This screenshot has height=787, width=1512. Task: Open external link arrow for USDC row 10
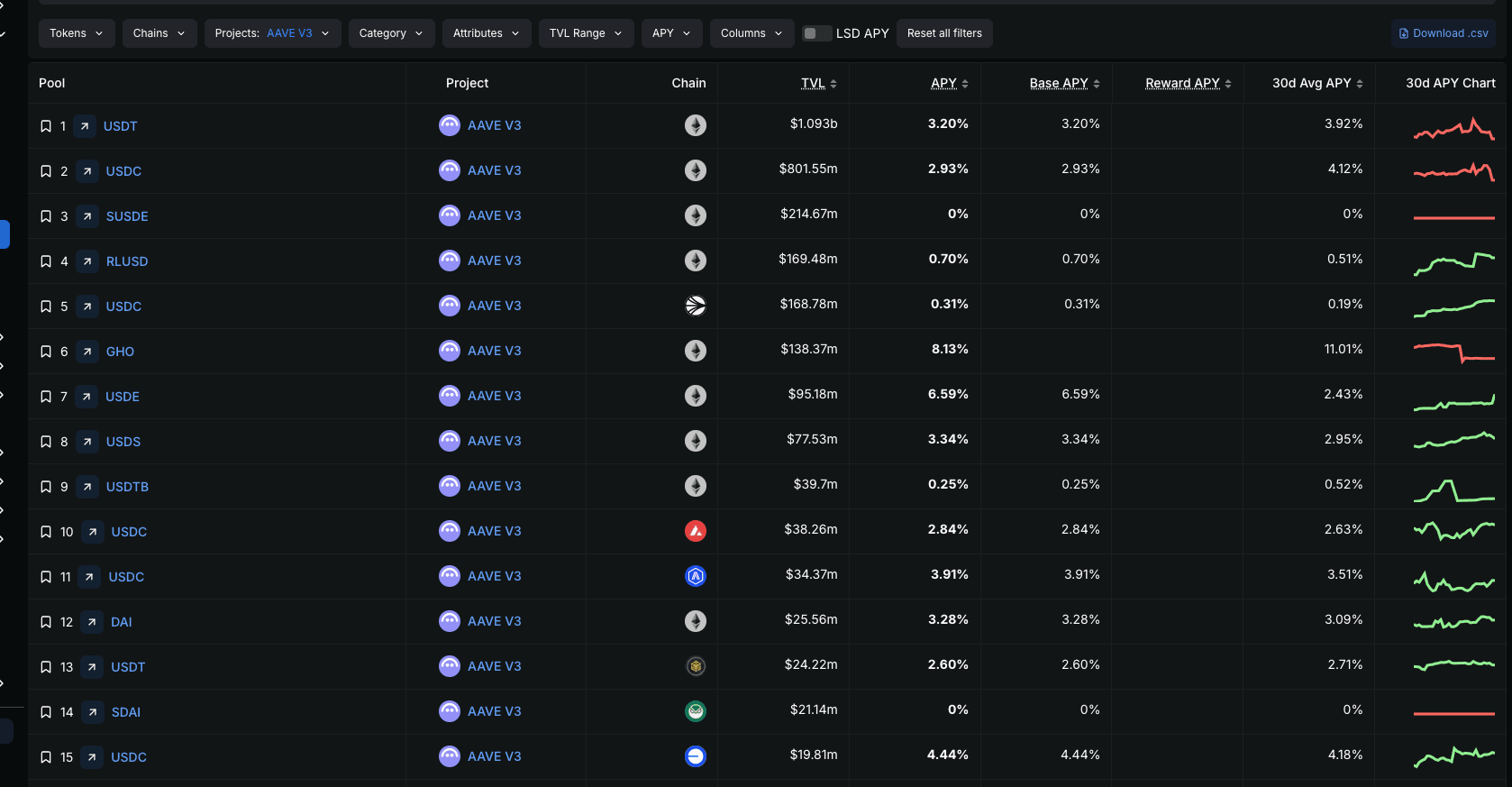point(93,532)
